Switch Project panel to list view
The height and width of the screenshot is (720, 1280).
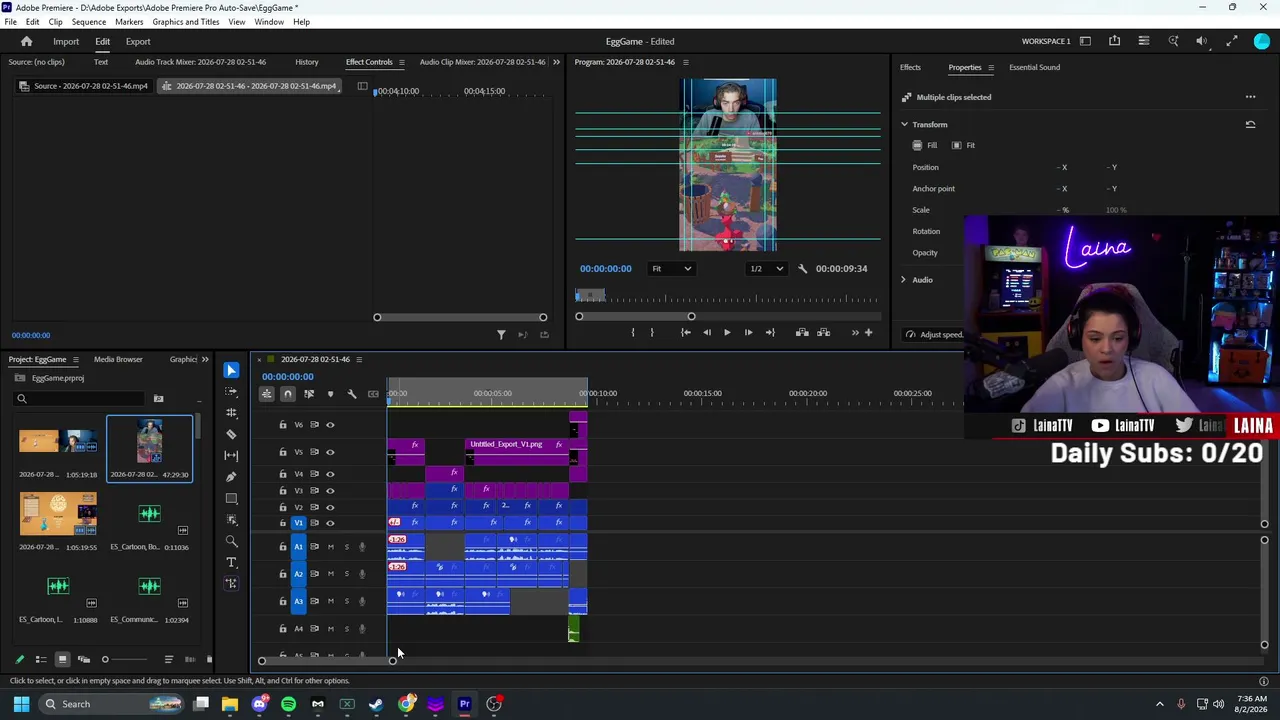pos(41,659)
